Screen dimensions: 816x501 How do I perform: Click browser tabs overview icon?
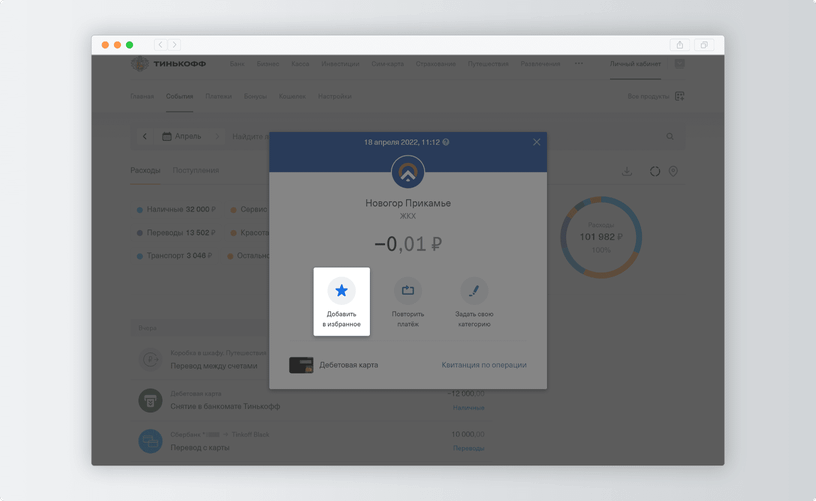(x=704, y=45)
